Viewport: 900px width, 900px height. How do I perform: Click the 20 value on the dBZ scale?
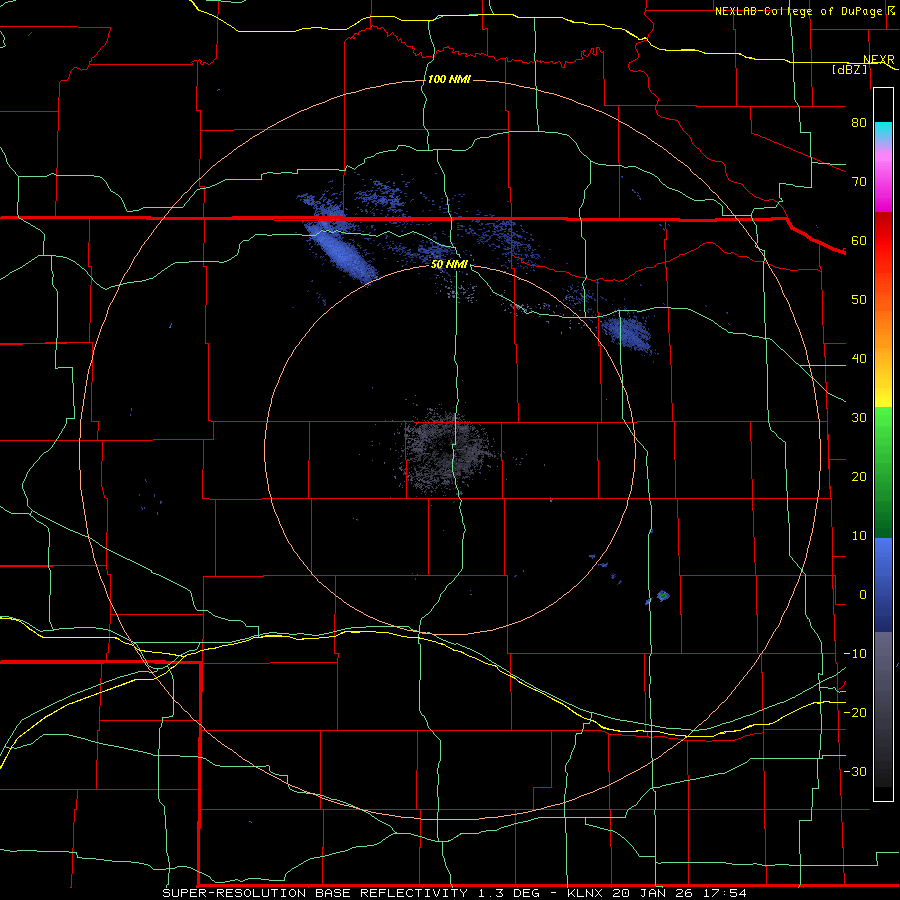pos(859,477)
